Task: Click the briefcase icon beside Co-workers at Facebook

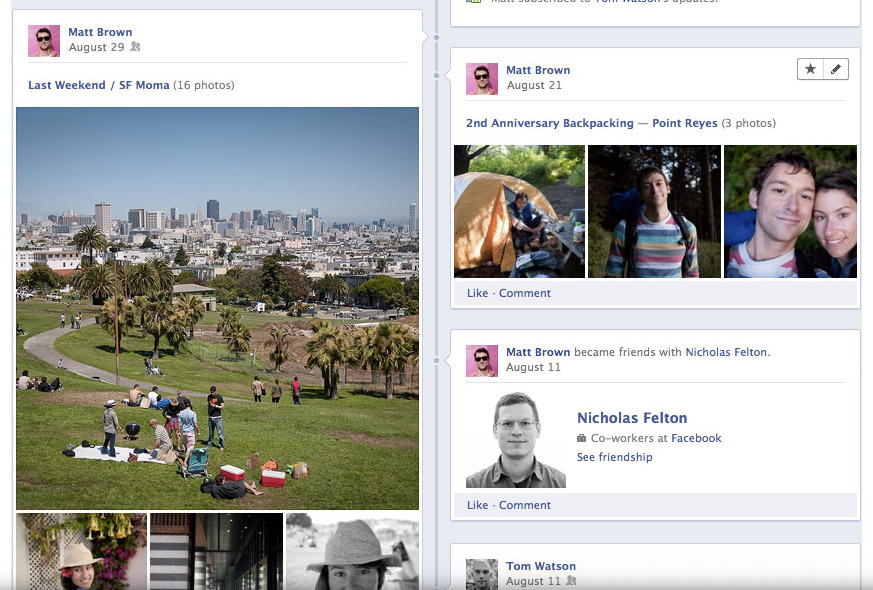Action: (581, 438)
